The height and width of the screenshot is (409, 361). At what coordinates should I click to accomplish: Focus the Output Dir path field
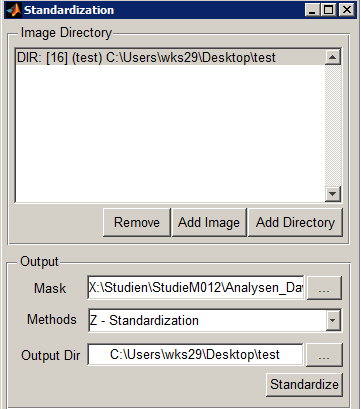[195, 355]
